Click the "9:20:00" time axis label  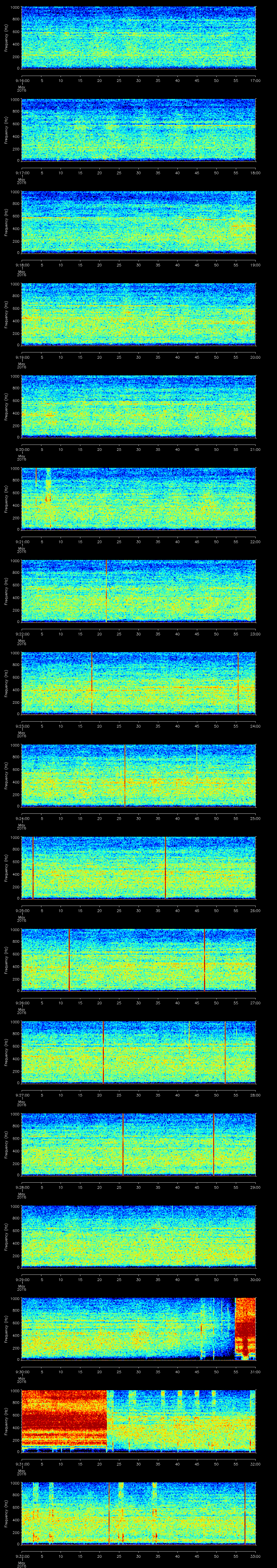[22, 449]
